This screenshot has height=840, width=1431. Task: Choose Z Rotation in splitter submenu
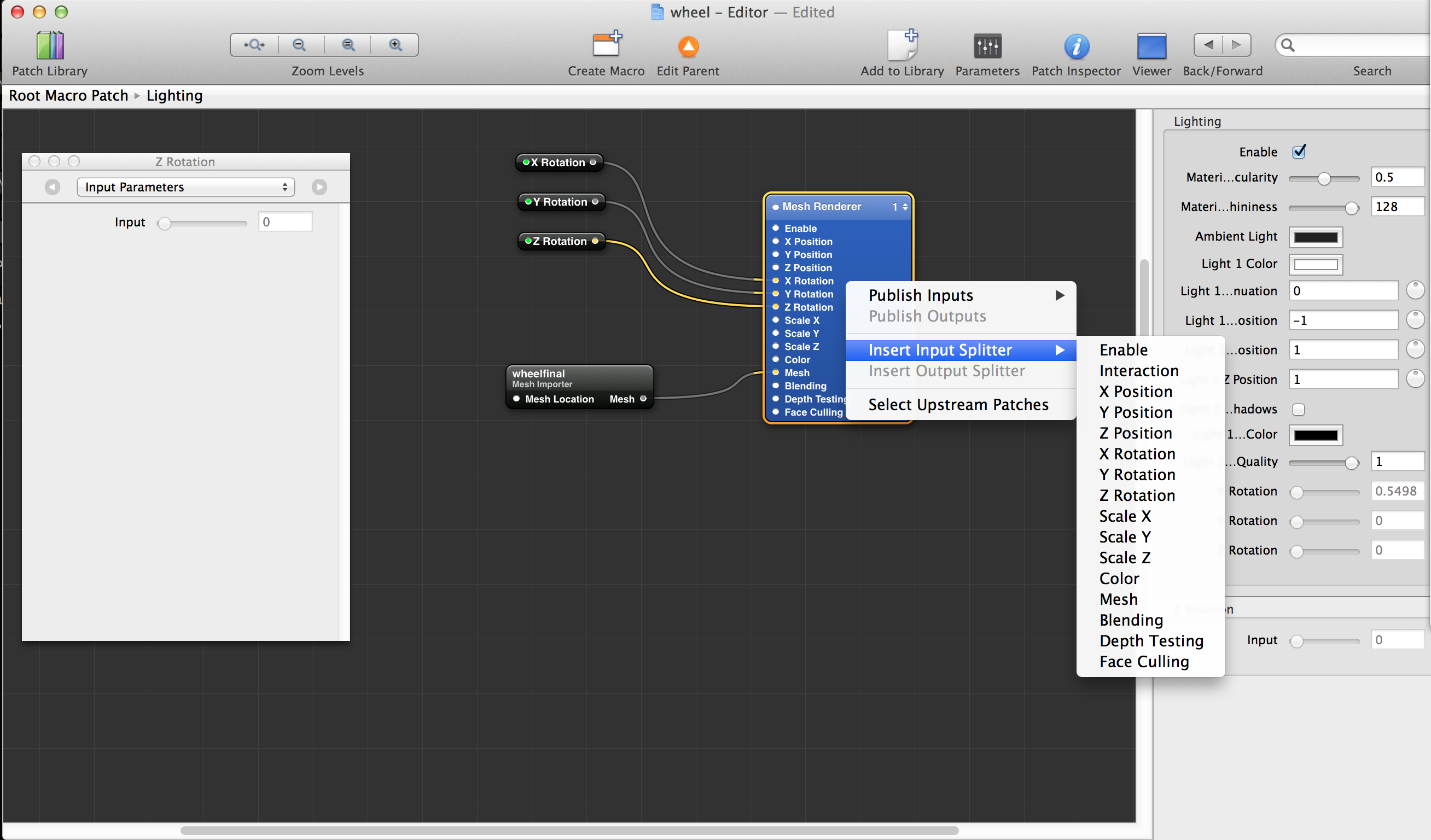(x=1137, y=495)
